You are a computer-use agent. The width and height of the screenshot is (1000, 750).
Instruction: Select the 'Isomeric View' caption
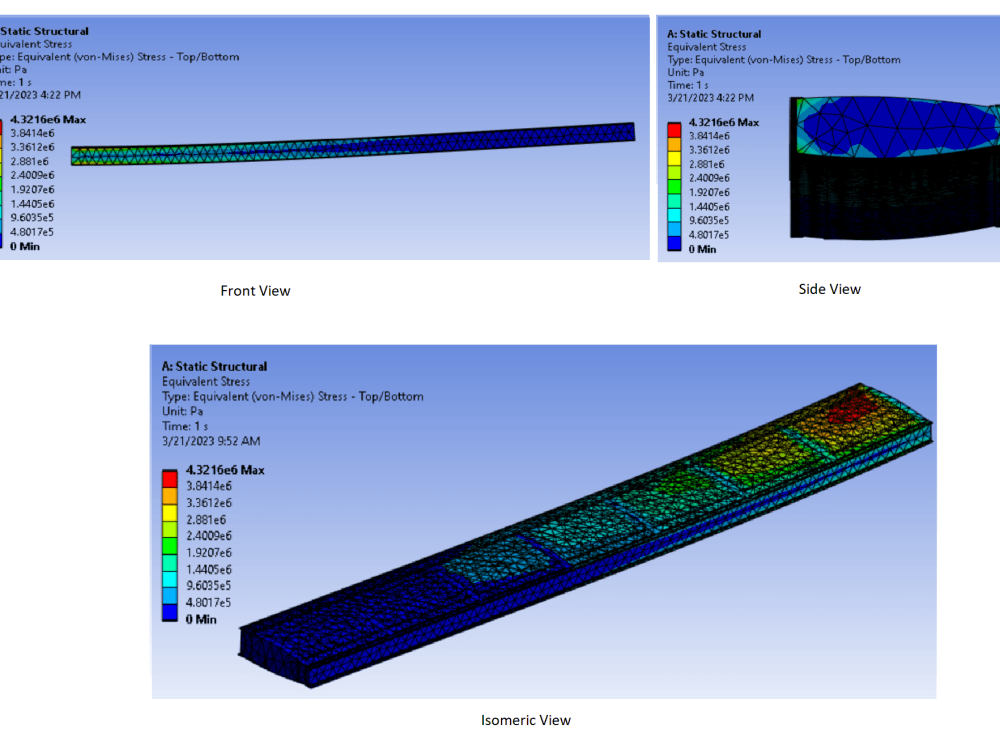(x=526, y=720)
